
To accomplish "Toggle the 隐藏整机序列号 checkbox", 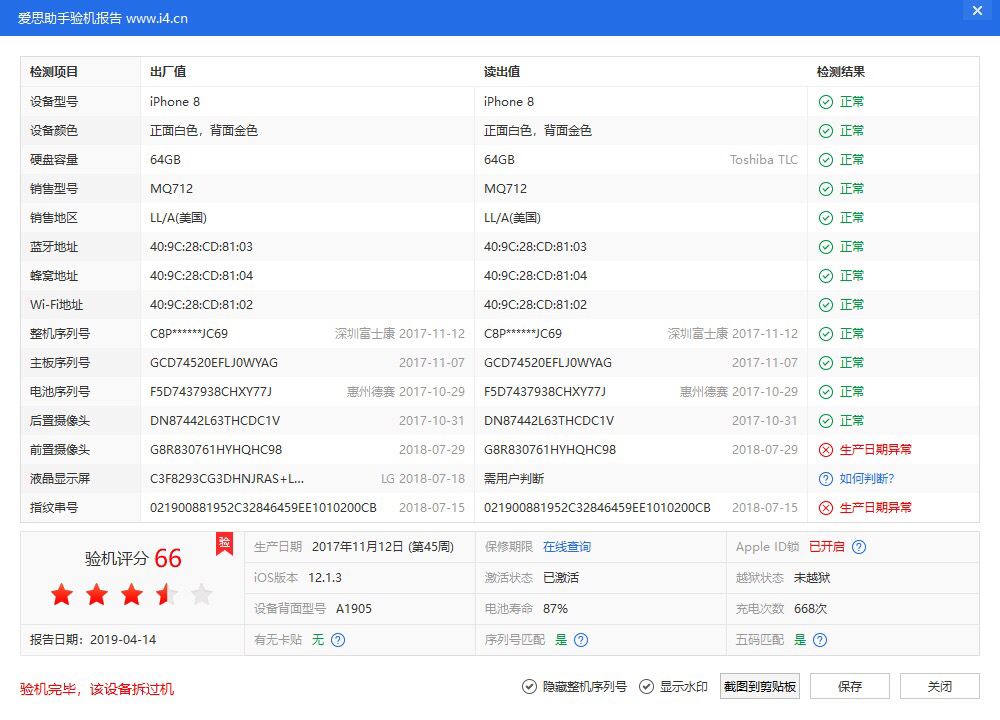I will [529, 687].
